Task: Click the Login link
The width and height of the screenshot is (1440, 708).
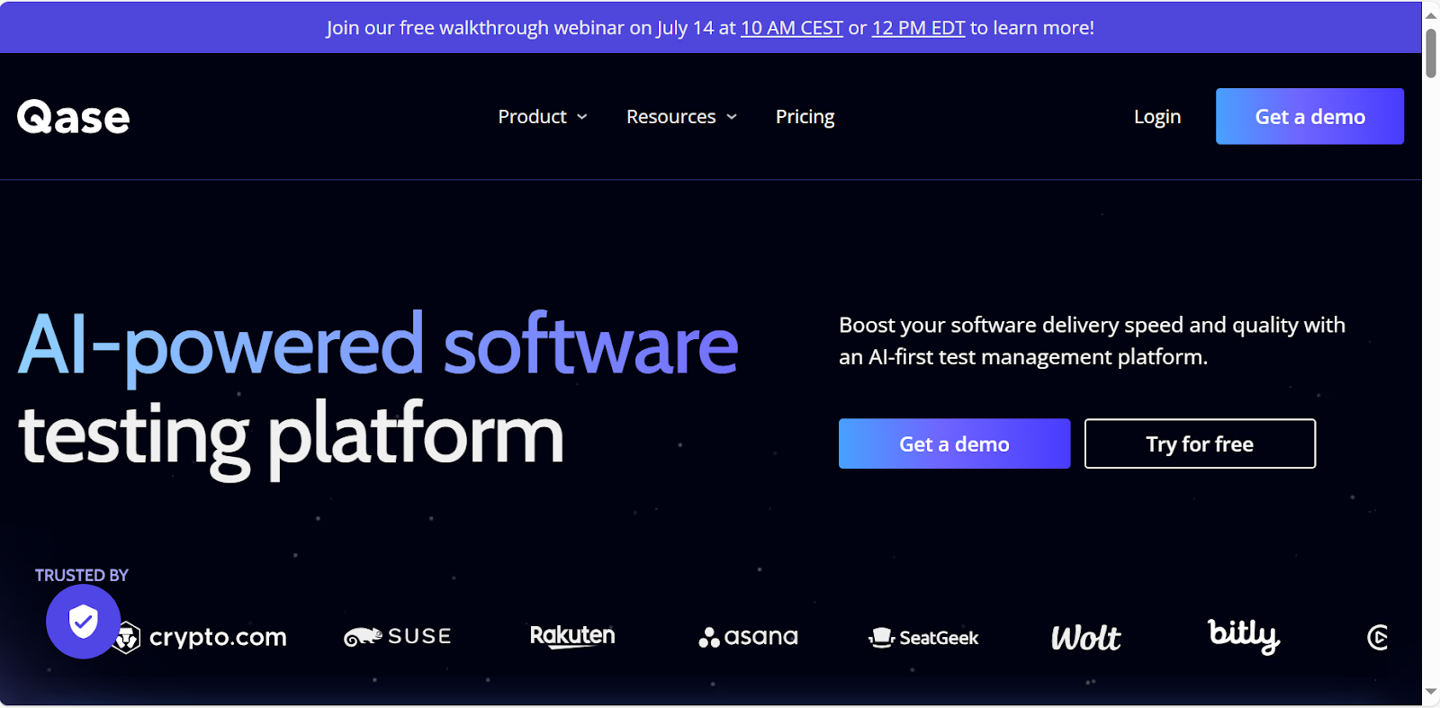Action: (x=1157, y=117)
